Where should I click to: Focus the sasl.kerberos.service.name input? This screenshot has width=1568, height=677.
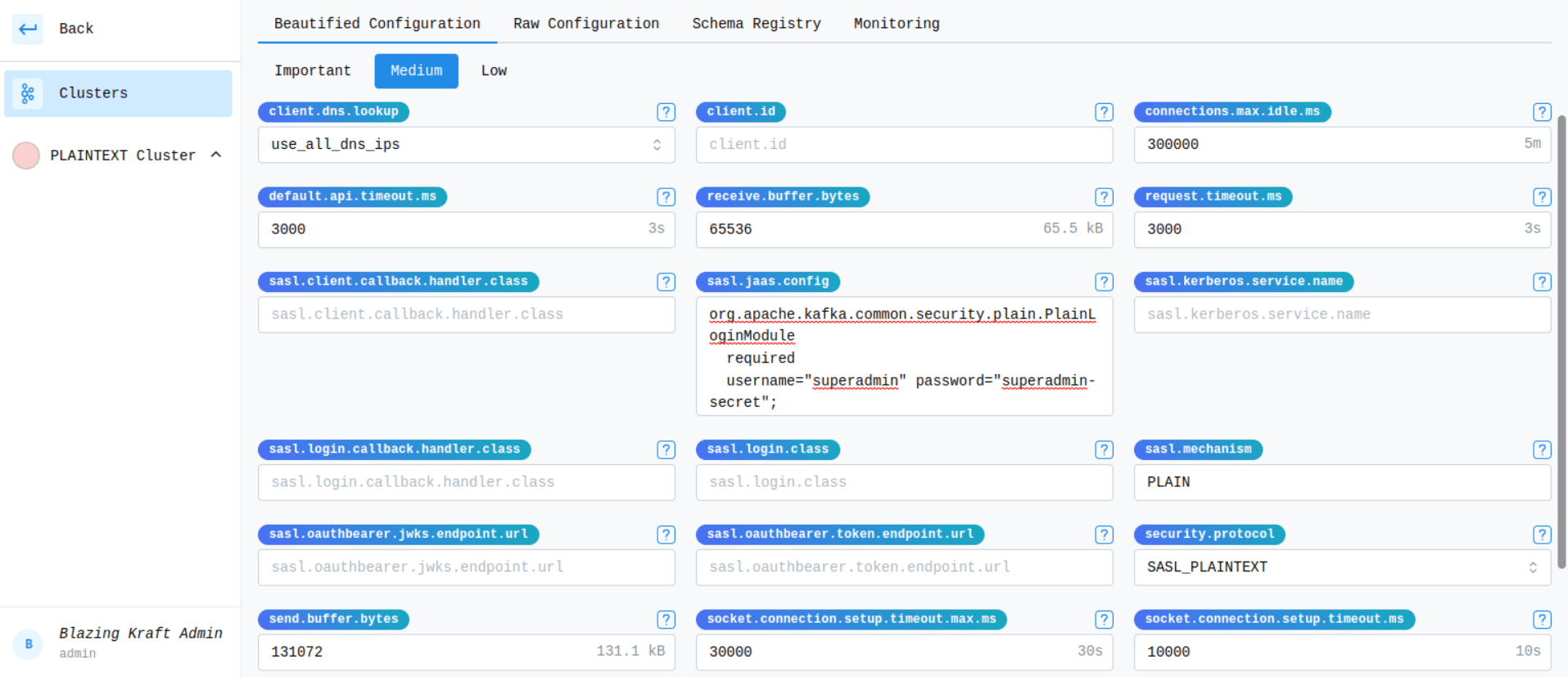(x=1342, y=315)
